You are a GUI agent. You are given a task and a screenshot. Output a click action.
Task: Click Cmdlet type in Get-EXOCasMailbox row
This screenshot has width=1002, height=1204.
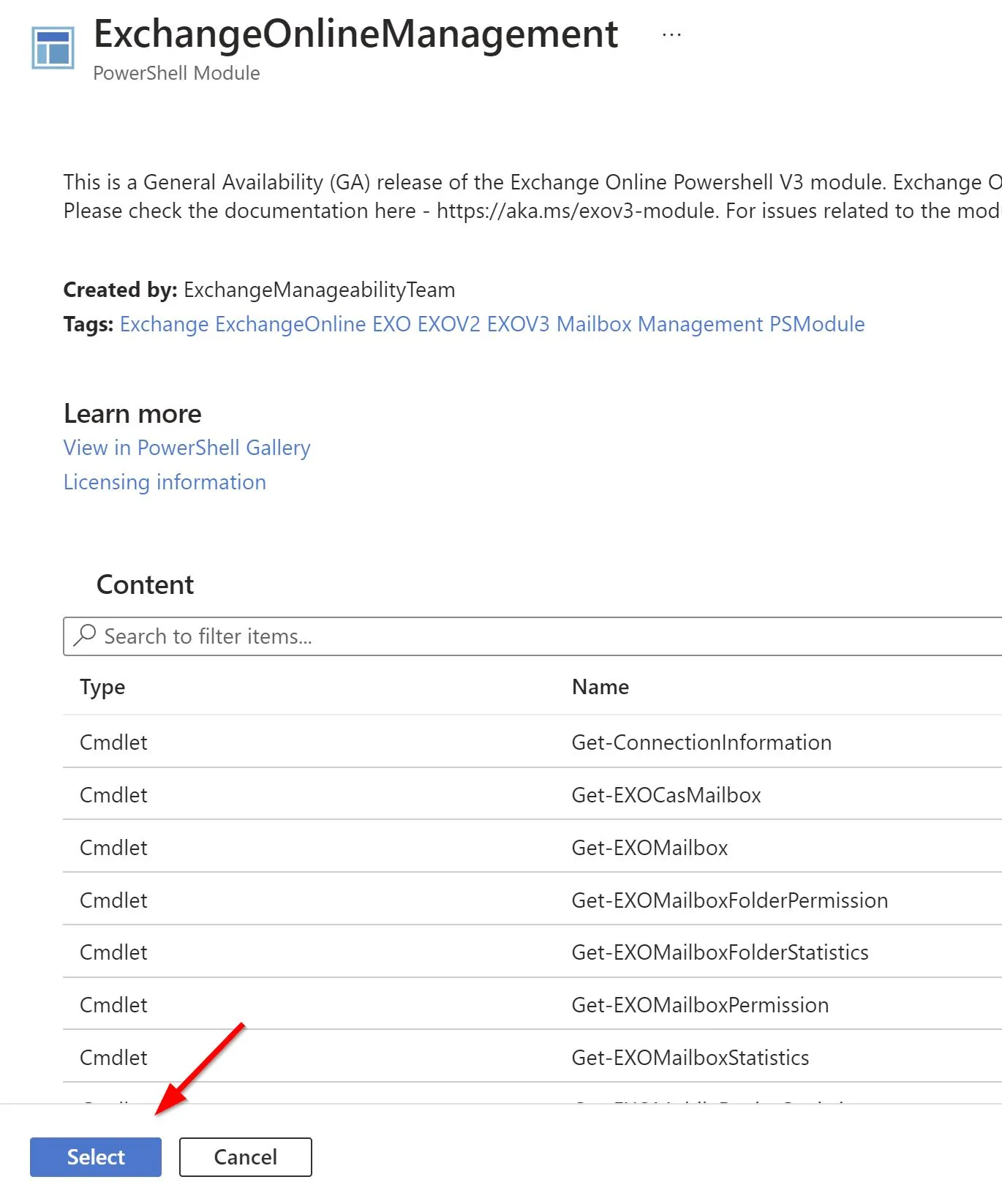pos(113,795)
